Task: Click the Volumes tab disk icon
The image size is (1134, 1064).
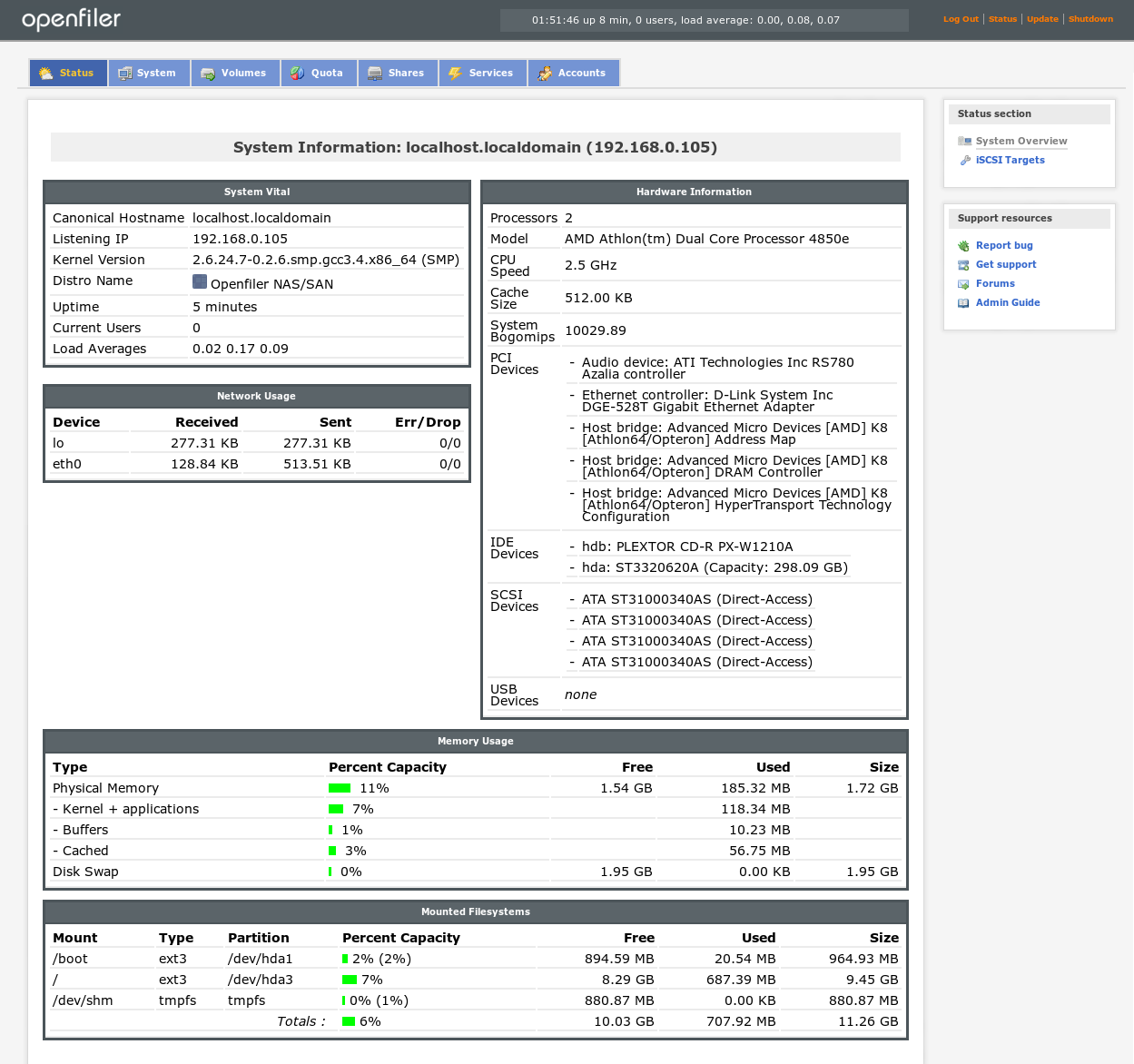Action: pyautogui.click(x=208, y=74)
